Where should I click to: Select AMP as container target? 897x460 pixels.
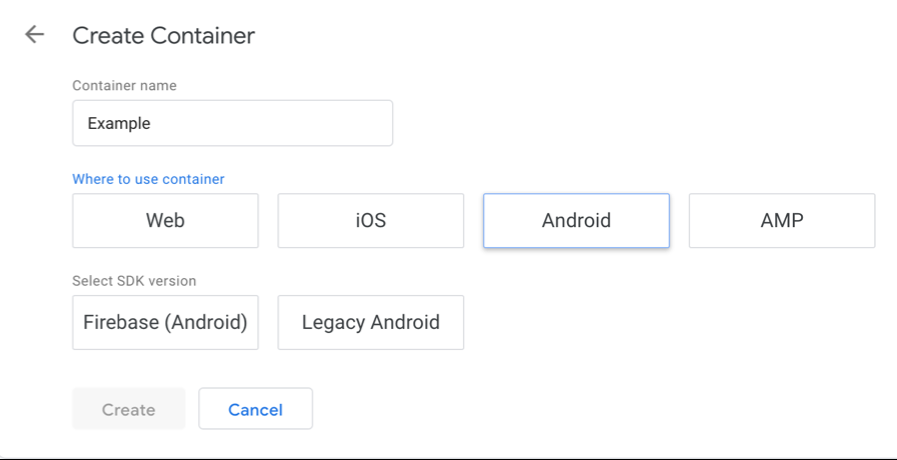pyautogui.click(x=781, y=221)
